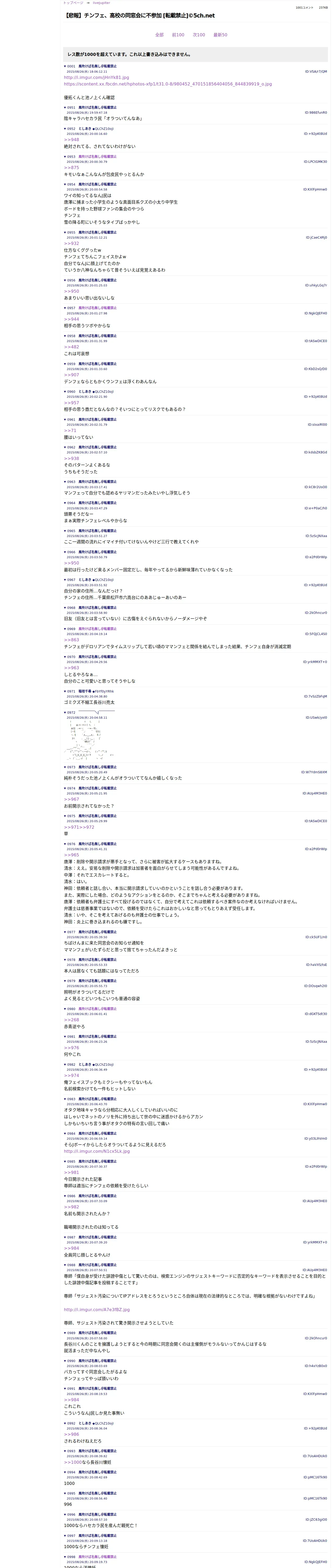Click ID:986EfunR0 on post 0951

tap(316, 113)
